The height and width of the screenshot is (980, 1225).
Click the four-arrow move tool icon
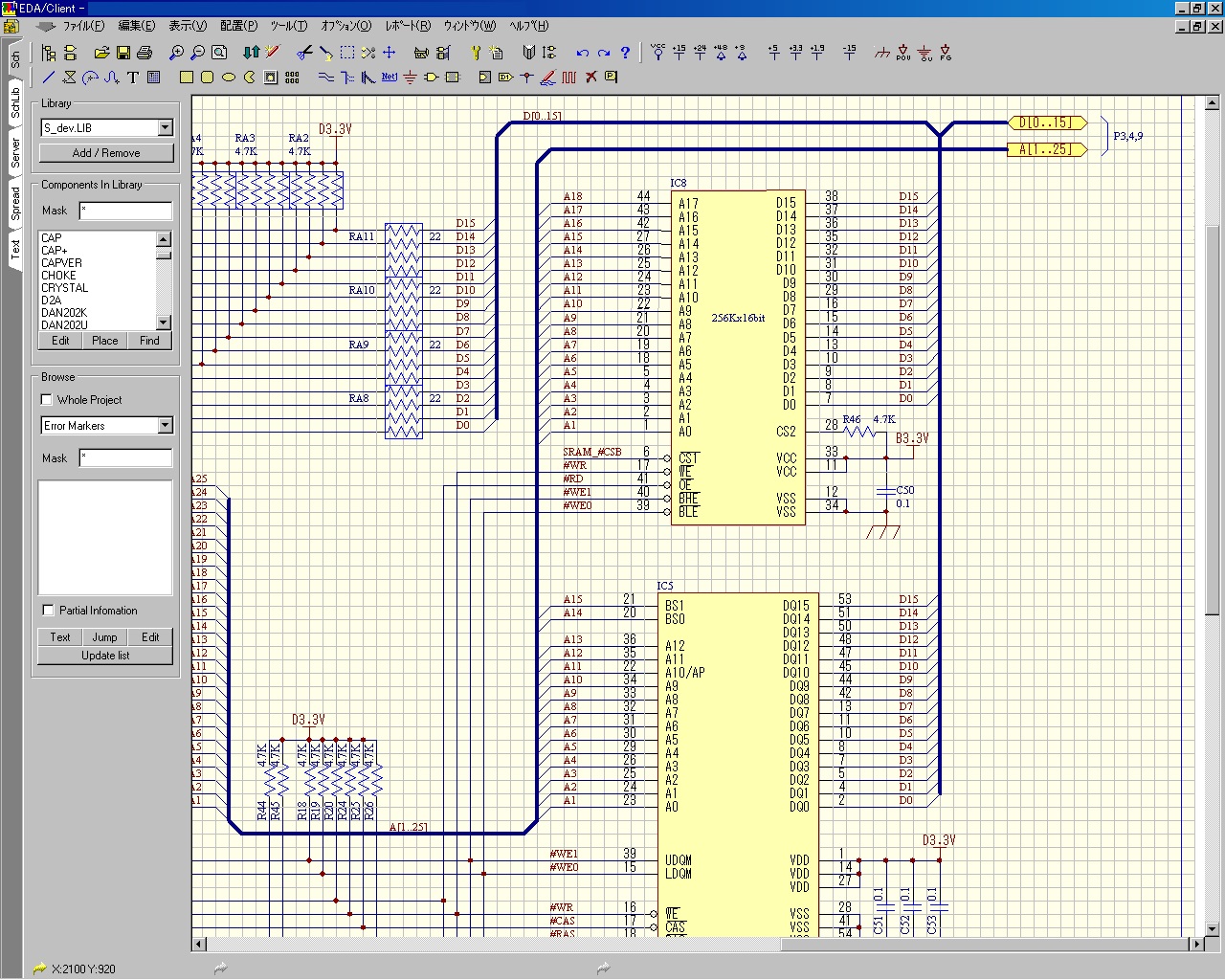(x=390, y=53)
